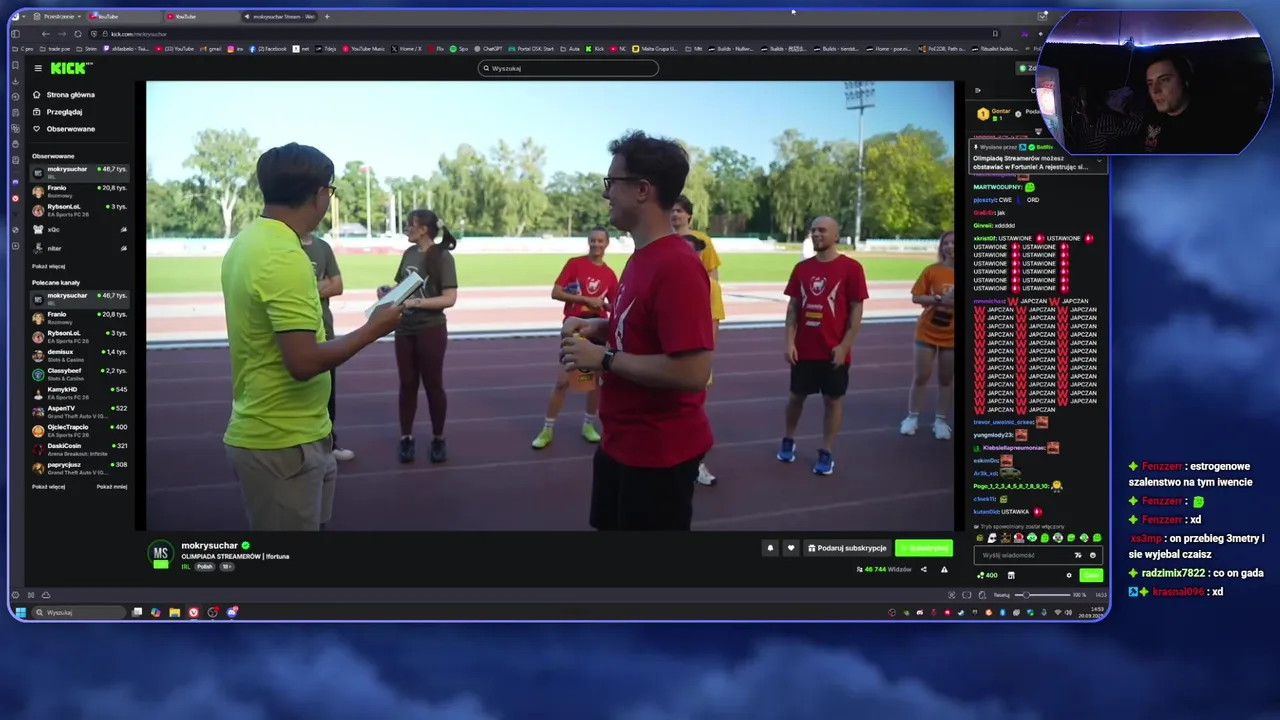Show more followed channels (Pokaż więcej)
Image resolution: width=1280 pixels, height=720 pixels.
pyautogui.click(x=48, y=266)
